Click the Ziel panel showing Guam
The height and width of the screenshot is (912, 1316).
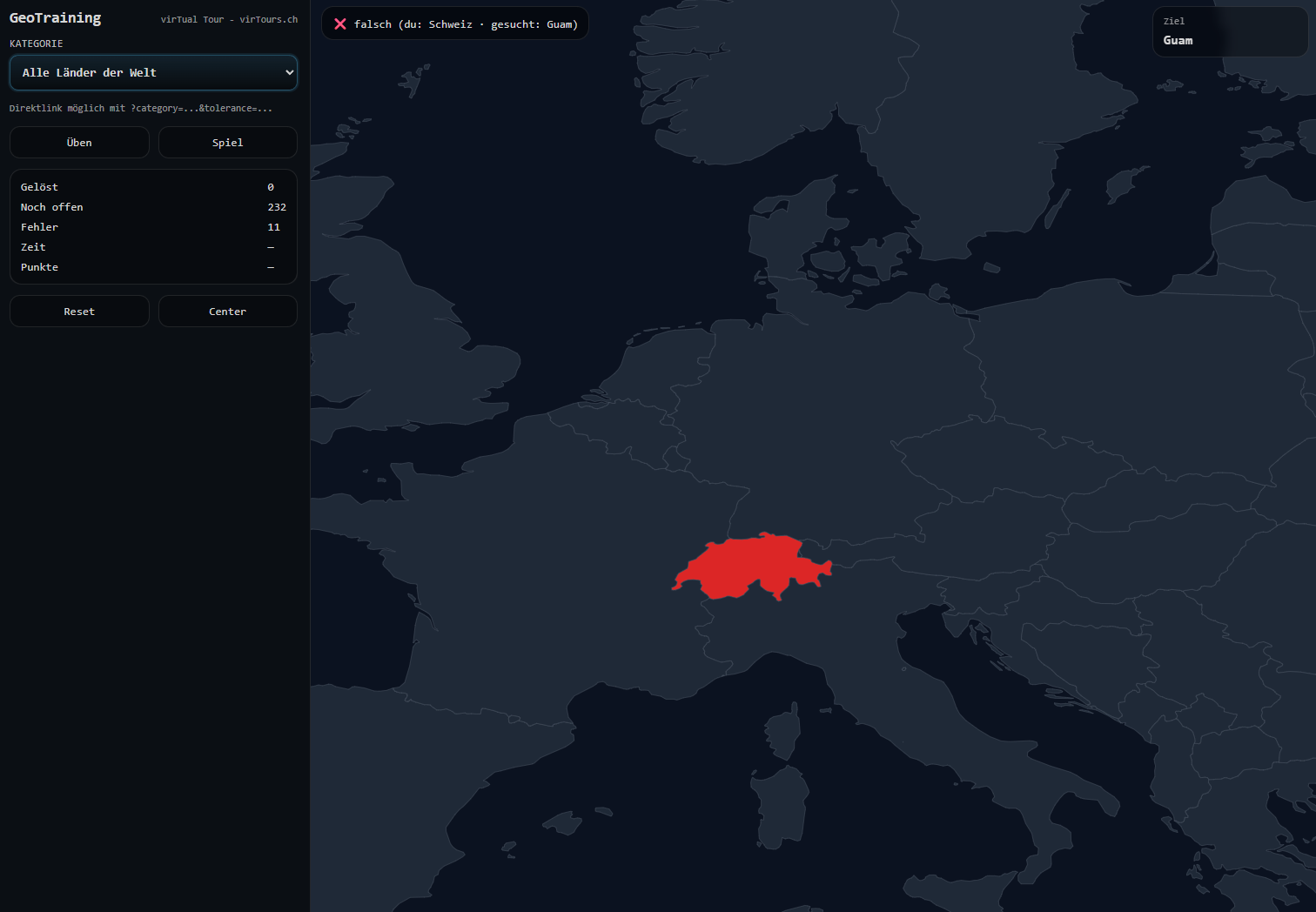pyautogui.click(x=1230, y=32)
